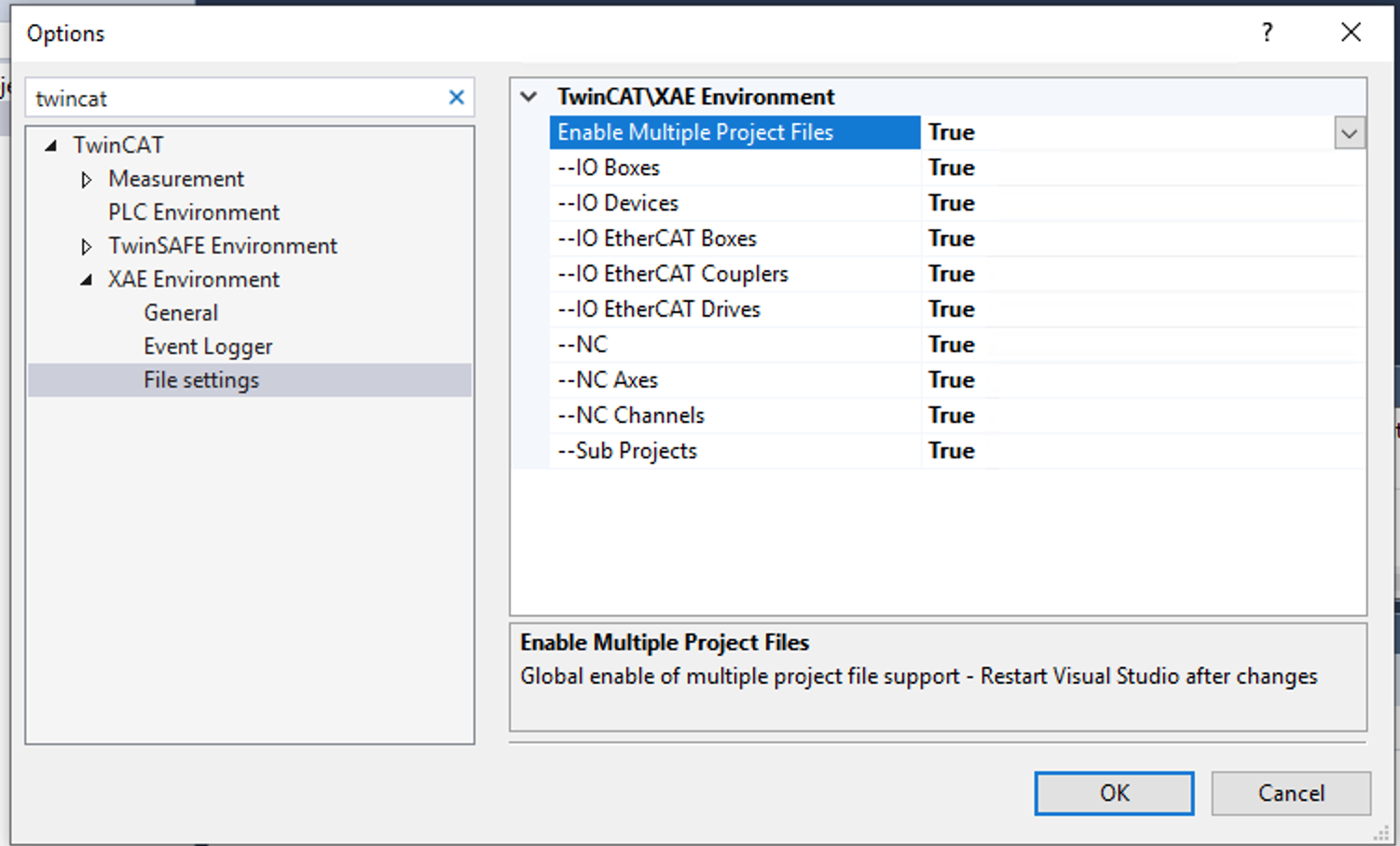Image resolution: width=1400 pixels, height=846 pixels.
Task: Select Event Logger in the tree
Action: point(207,346)
